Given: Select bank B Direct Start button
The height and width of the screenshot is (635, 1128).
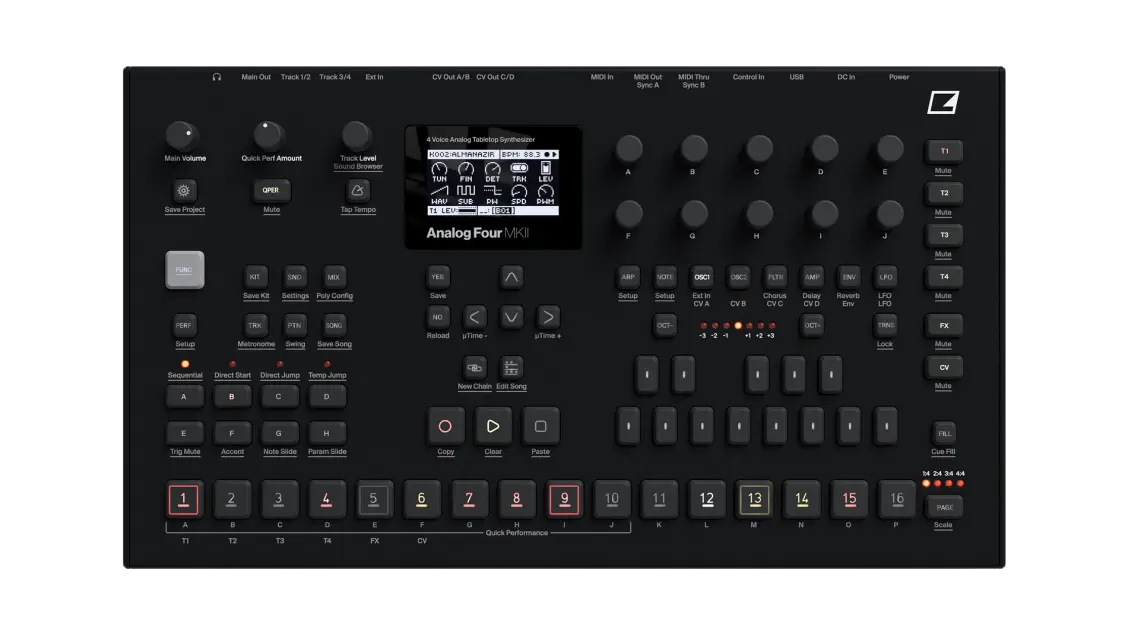Looking at the screenshot, I should point(232,396).
